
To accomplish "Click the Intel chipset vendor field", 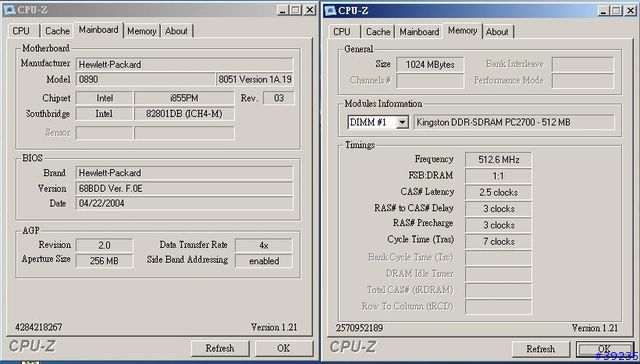I will pos(104,98).
